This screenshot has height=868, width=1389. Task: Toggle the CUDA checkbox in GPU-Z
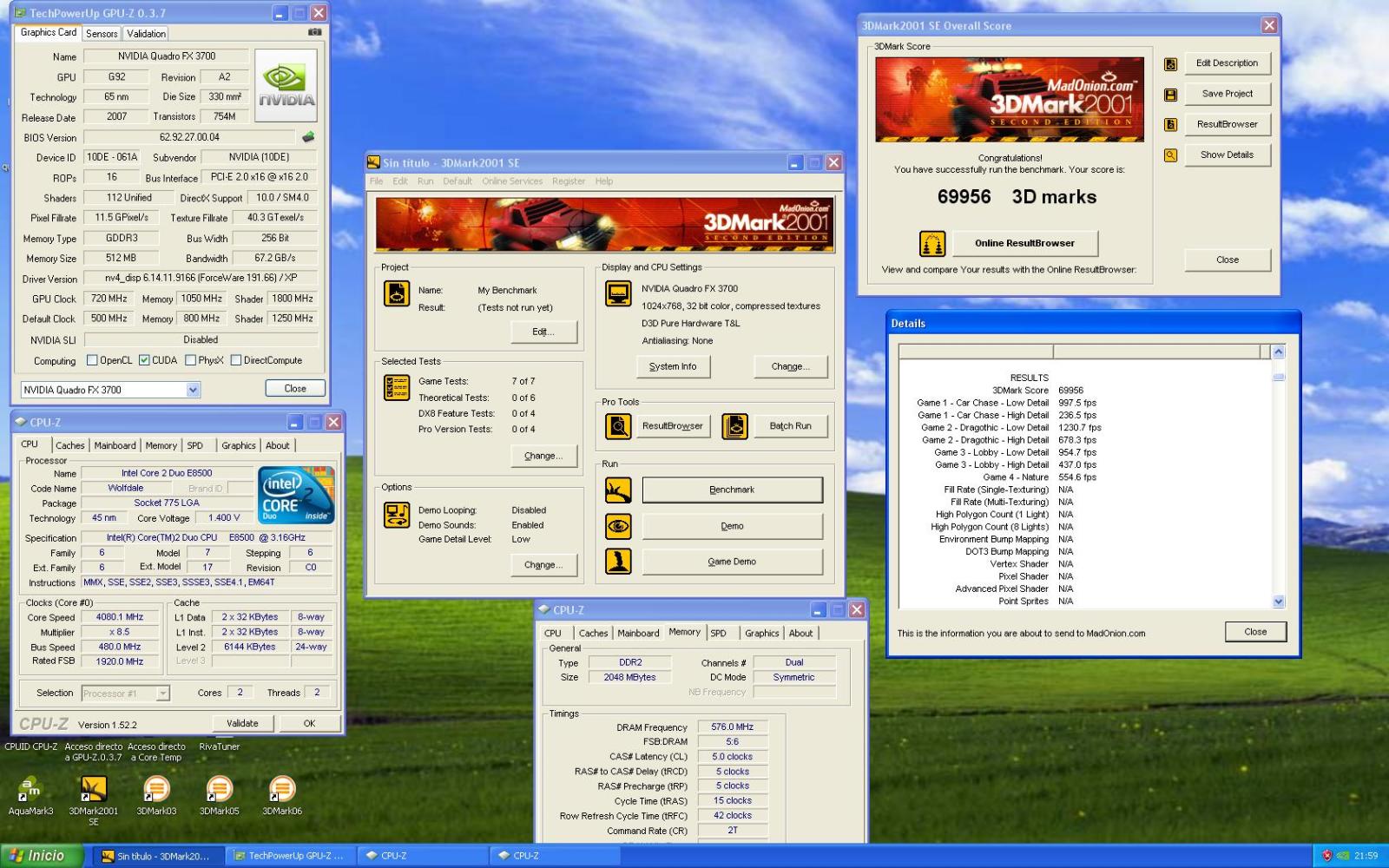coord(144,360)
